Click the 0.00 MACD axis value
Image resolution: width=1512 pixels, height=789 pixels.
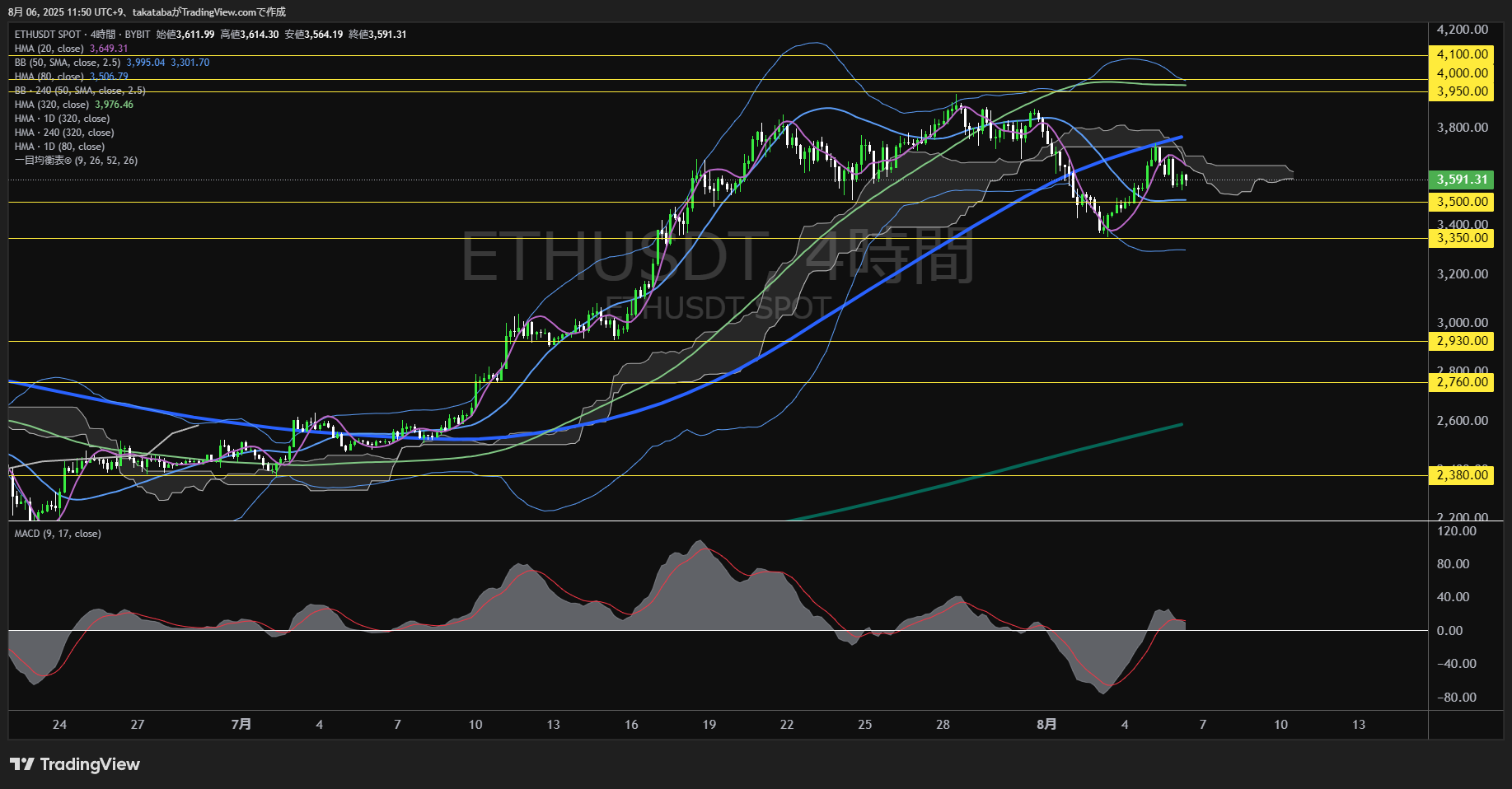(1450, 631)
